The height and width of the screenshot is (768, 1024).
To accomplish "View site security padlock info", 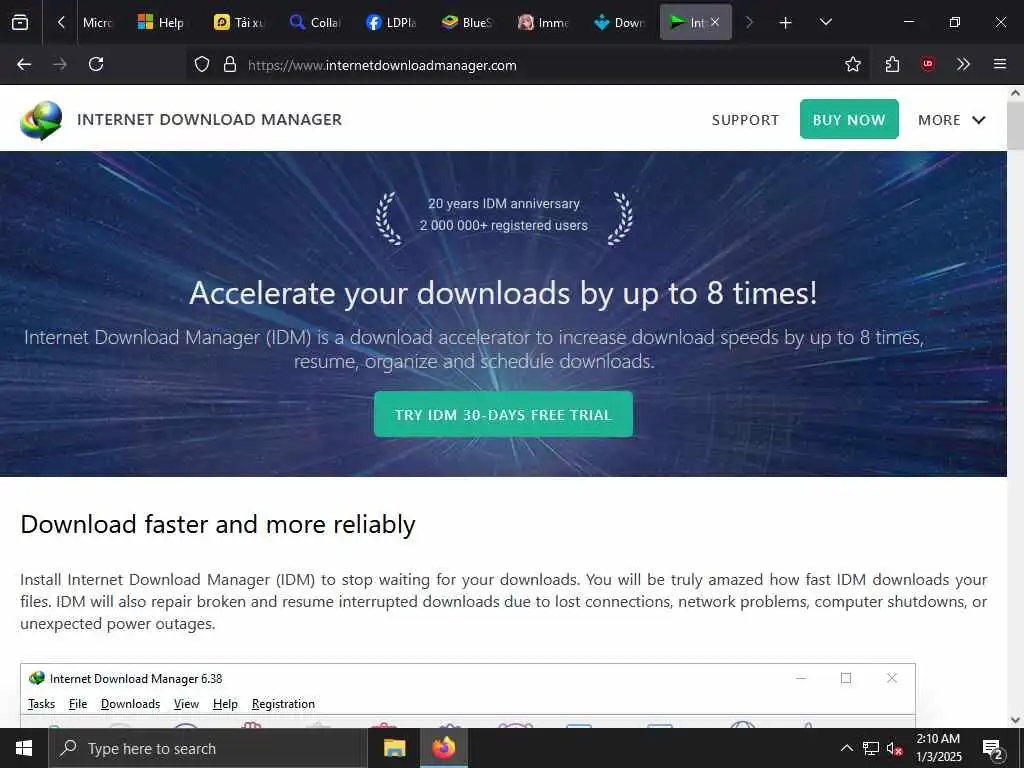I will 230,65.
